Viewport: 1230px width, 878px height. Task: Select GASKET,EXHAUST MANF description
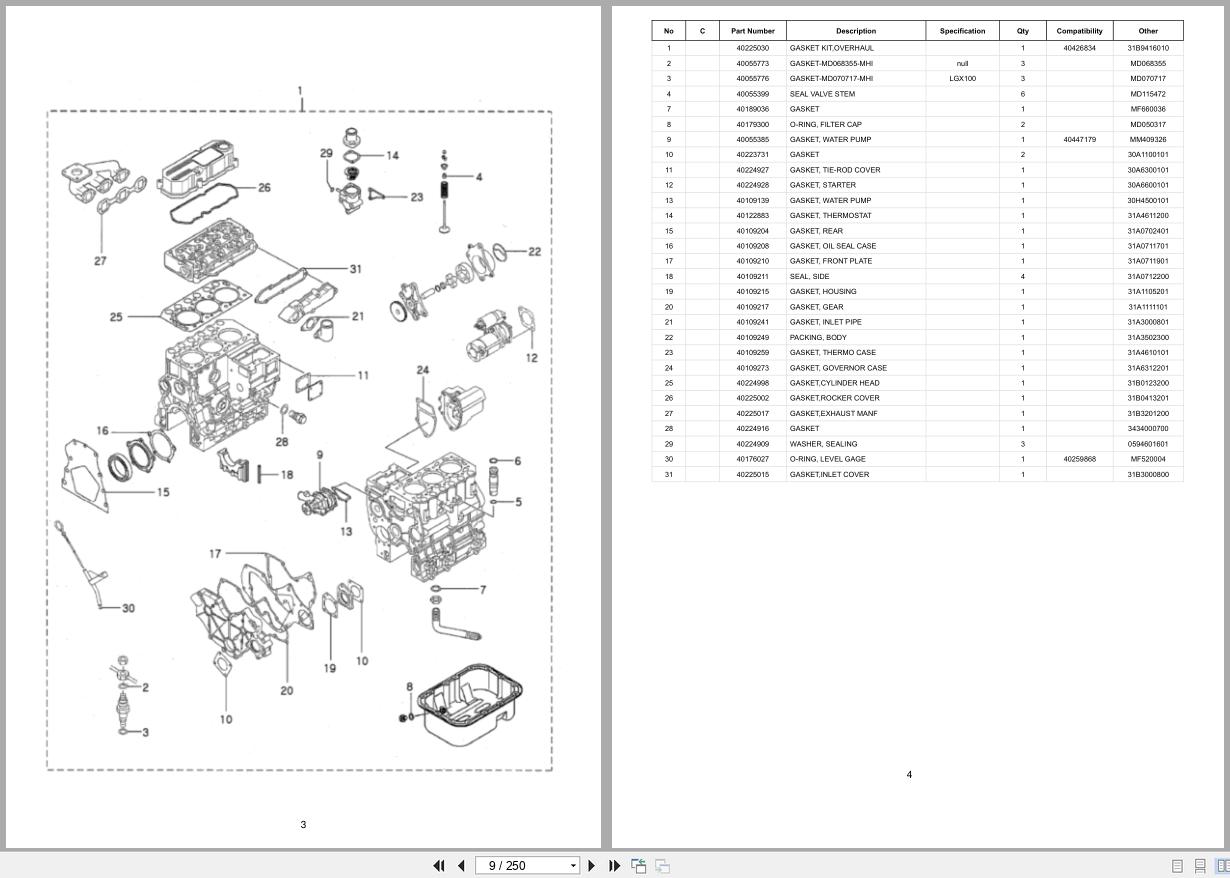[x=833, y=413]
